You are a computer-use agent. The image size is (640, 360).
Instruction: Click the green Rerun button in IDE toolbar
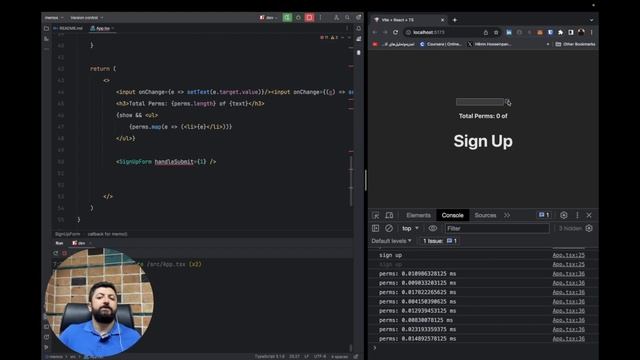[287, 18]
